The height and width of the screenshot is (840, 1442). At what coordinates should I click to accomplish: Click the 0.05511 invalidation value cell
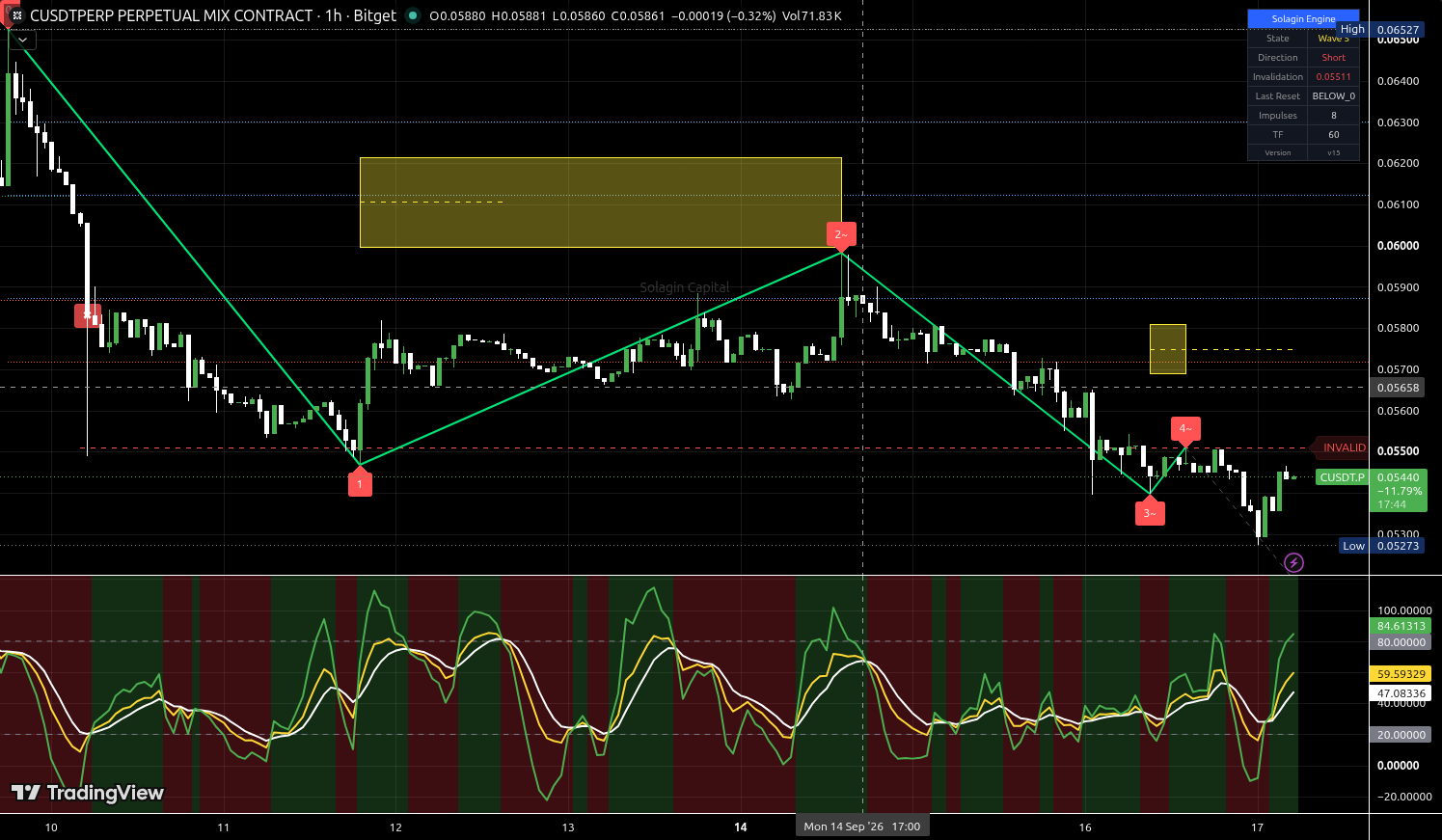point(1333,77)
